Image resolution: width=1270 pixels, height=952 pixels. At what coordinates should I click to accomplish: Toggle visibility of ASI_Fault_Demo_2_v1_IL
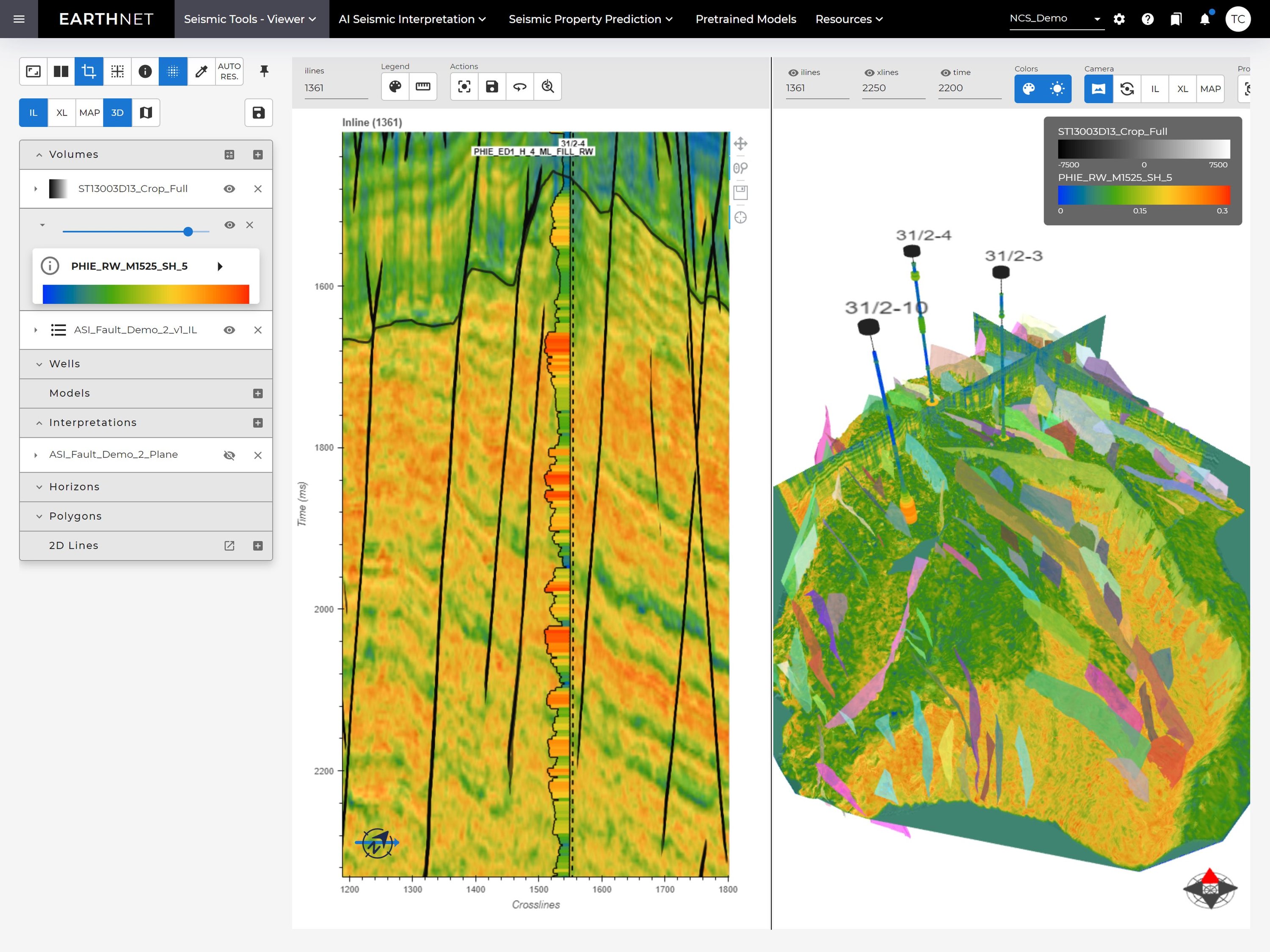(x=229, y=330)
